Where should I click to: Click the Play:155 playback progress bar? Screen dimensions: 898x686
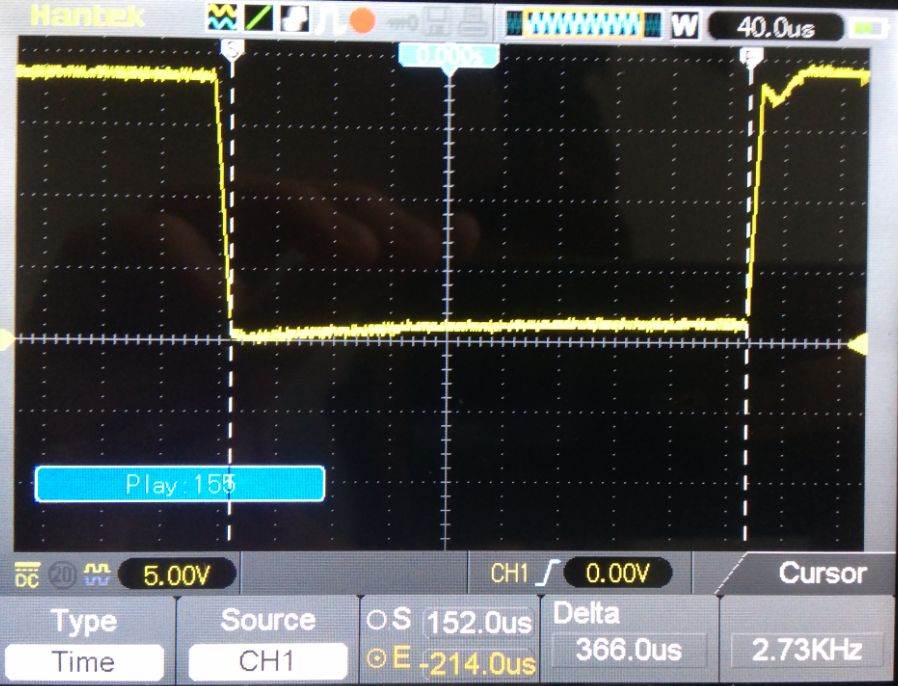(x=180, y=484)
